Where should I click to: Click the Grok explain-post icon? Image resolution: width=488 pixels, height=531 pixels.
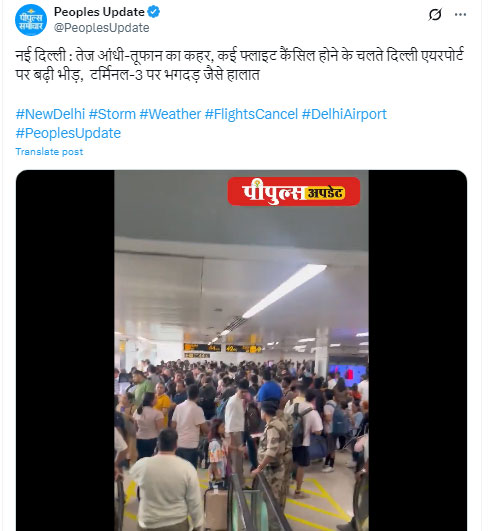435,15
